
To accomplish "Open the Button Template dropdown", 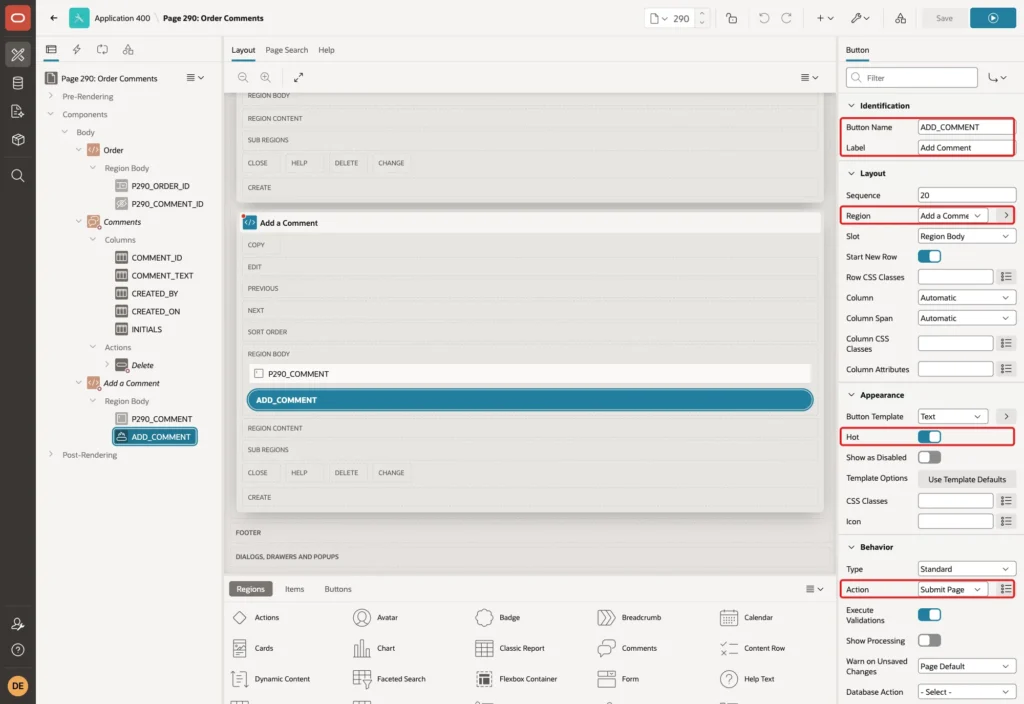I will (x=952, y=417).
